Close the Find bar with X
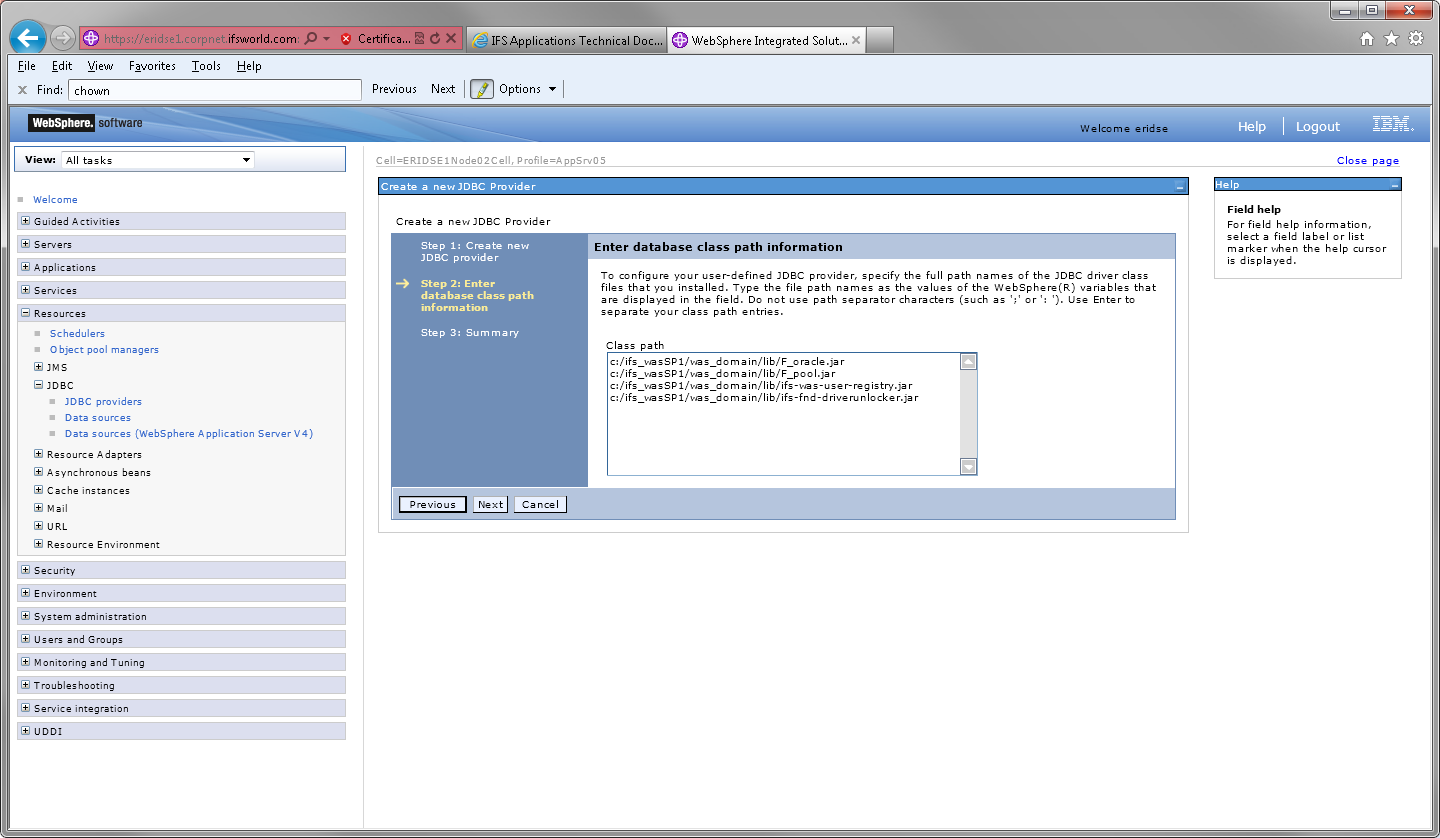Viewport: 1440px width, 838px height. click(x=22, y=90)
